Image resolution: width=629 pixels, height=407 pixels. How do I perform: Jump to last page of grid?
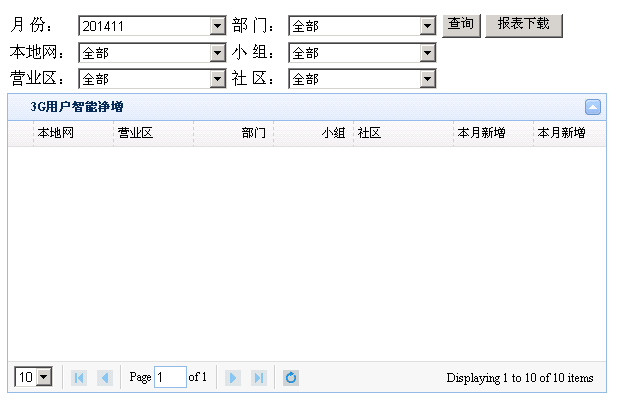(x=259, y=377)
